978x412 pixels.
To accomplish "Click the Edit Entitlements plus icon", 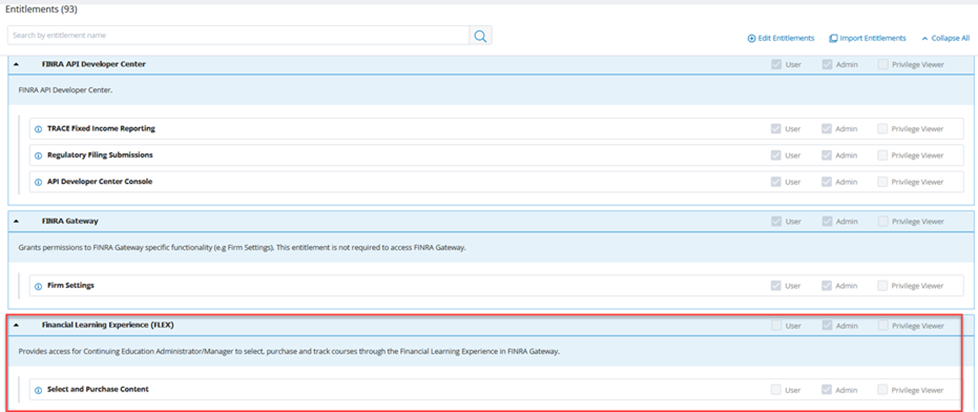I will [x=752, y=39].
